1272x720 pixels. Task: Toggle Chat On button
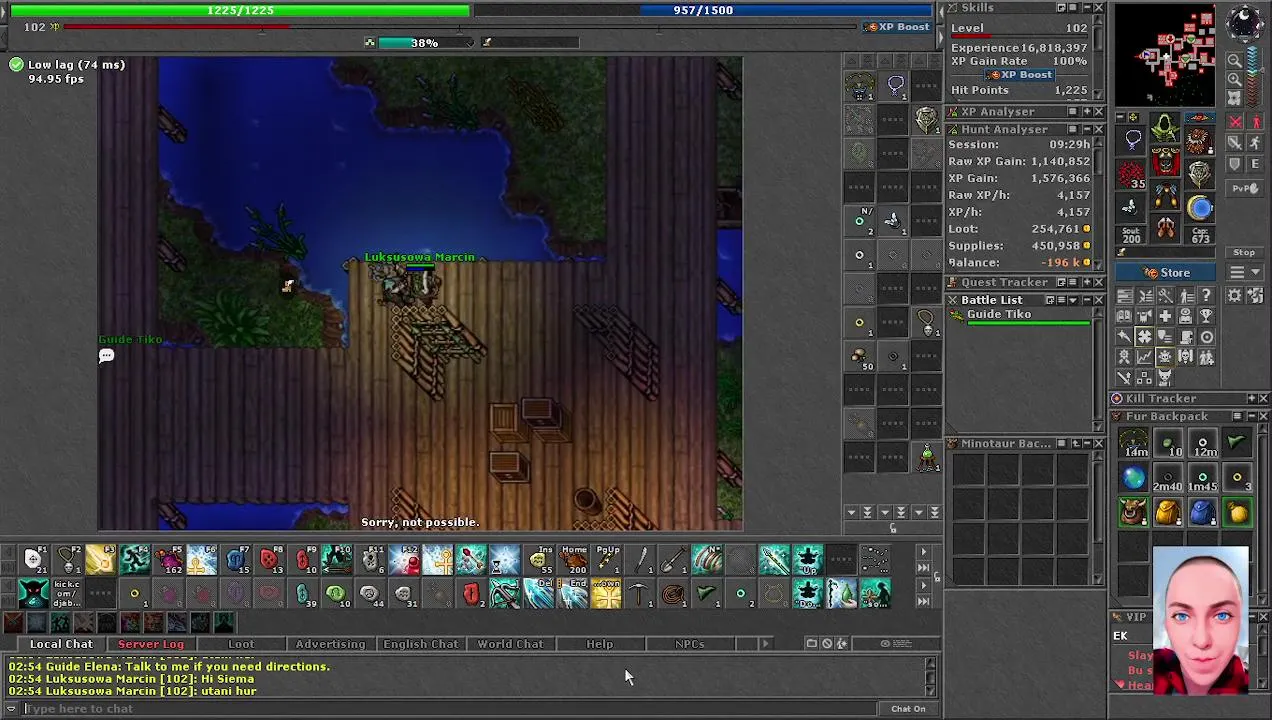908,709
